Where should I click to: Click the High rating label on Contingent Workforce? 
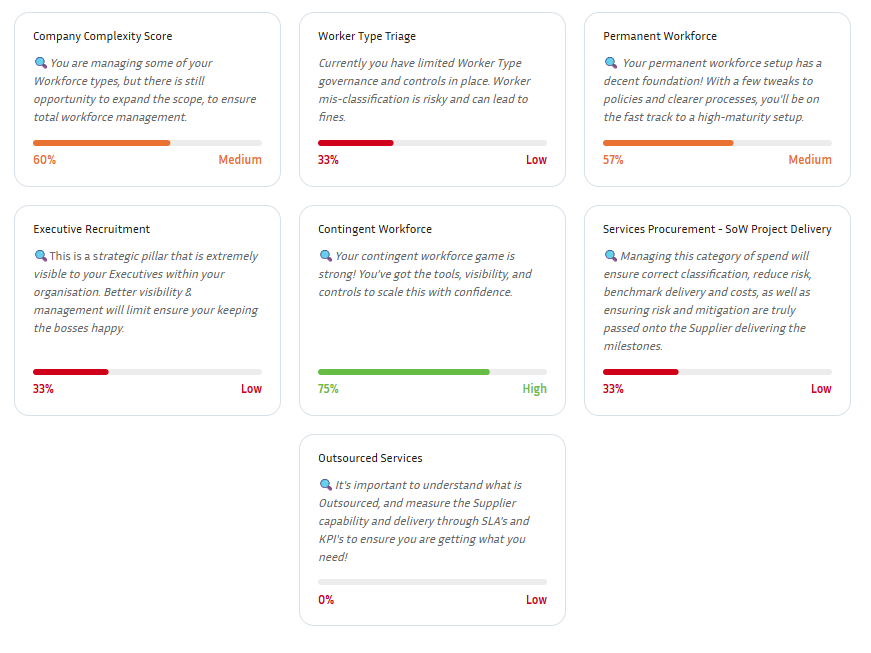pyautogui.click(x=534, y=389)
